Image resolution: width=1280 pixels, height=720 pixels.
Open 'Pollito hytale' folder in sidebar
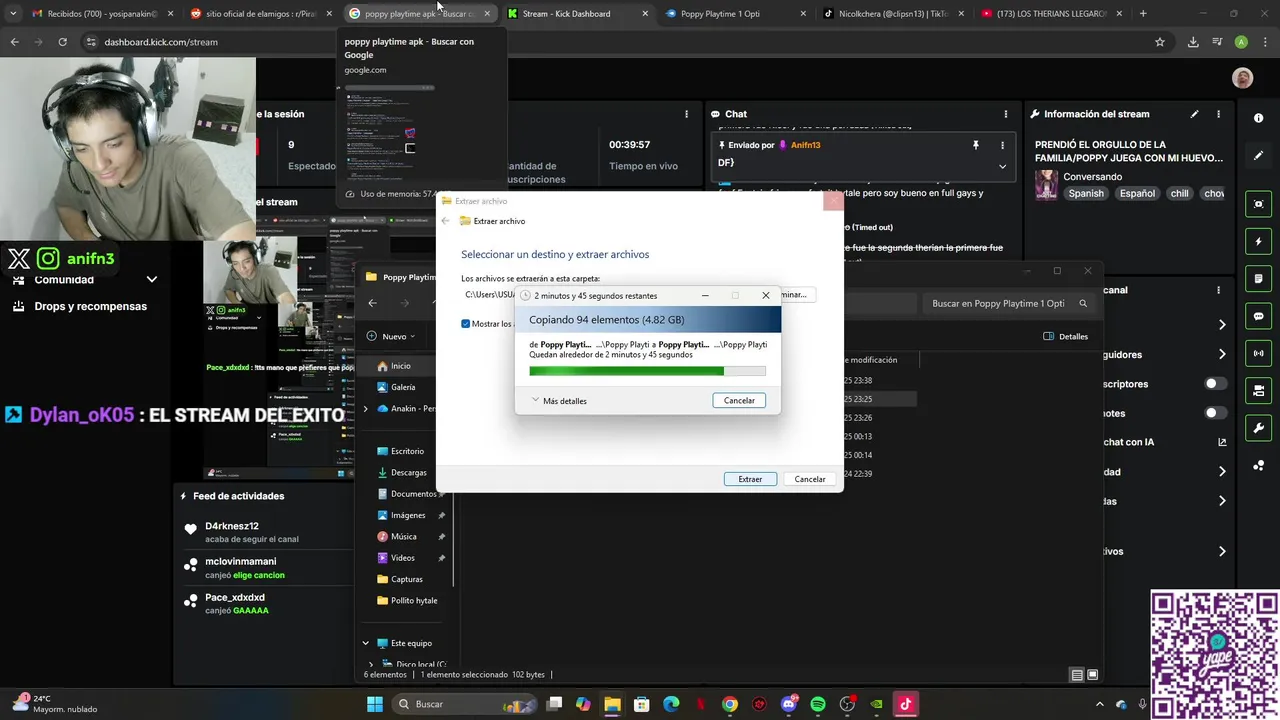(x=413, y=600)
